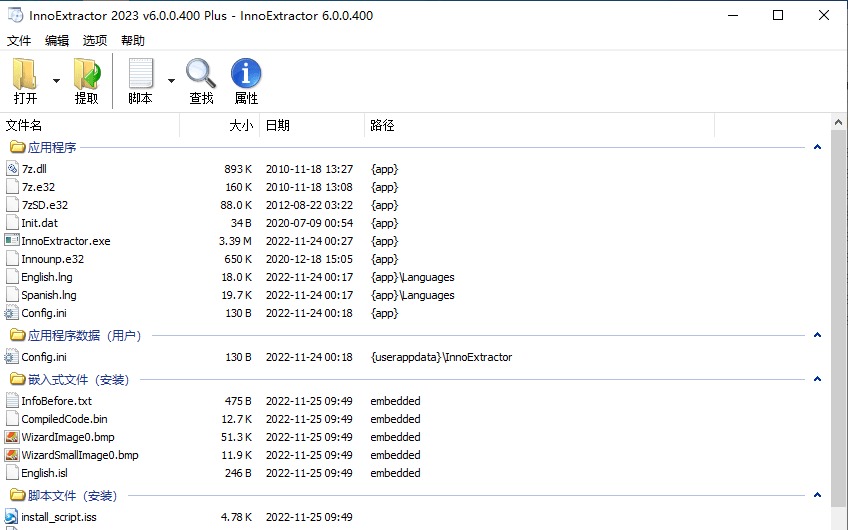848x530 pixels.
Task: Click the 脚本 (Script) notepad icon
Action: click(x=141, y=73)
